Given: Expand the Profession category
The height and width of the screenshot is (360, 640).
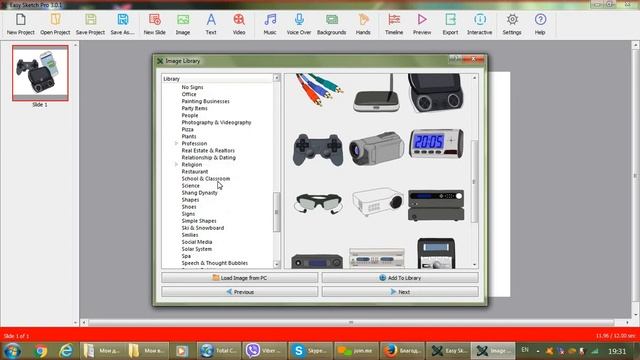Looking at the screenshot, I should click(176, 143).
